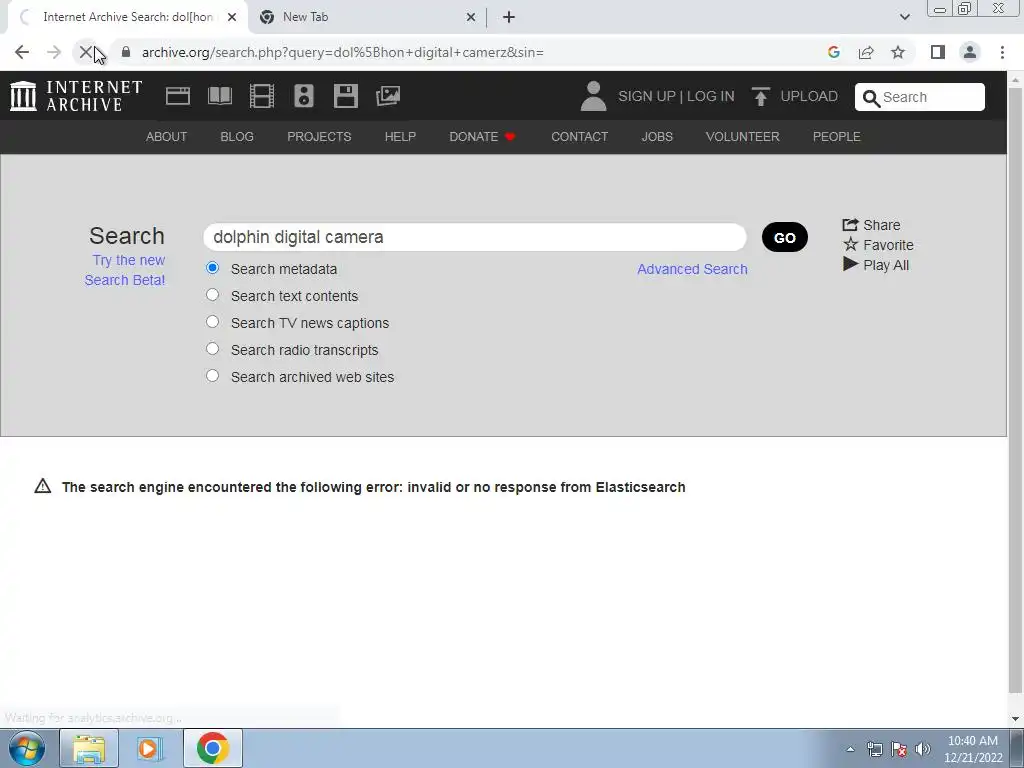Click the top-right Search input box
Screen dimensions: 1024x768
click(x=920, y=97)
